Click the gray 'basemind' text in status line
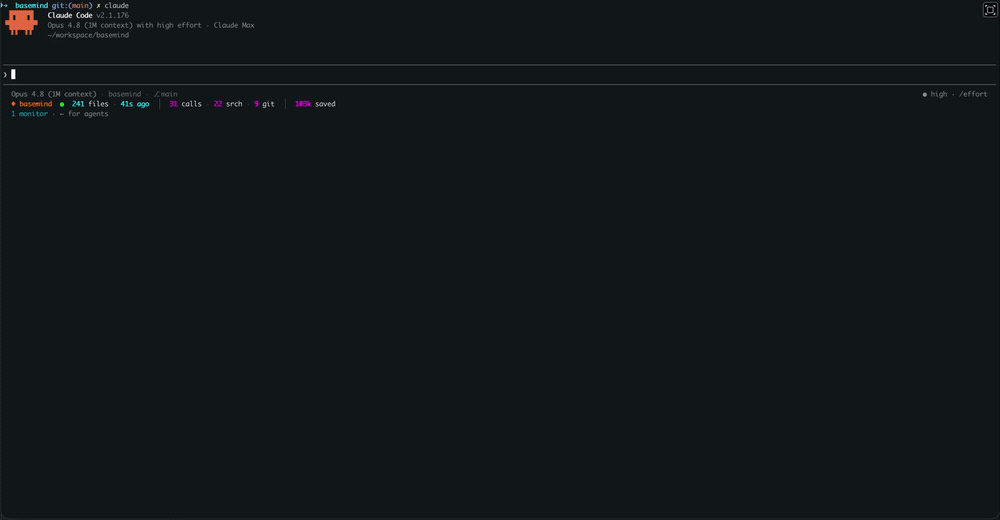This screenshot has height=520, width=1000. (x=125, y=94)
